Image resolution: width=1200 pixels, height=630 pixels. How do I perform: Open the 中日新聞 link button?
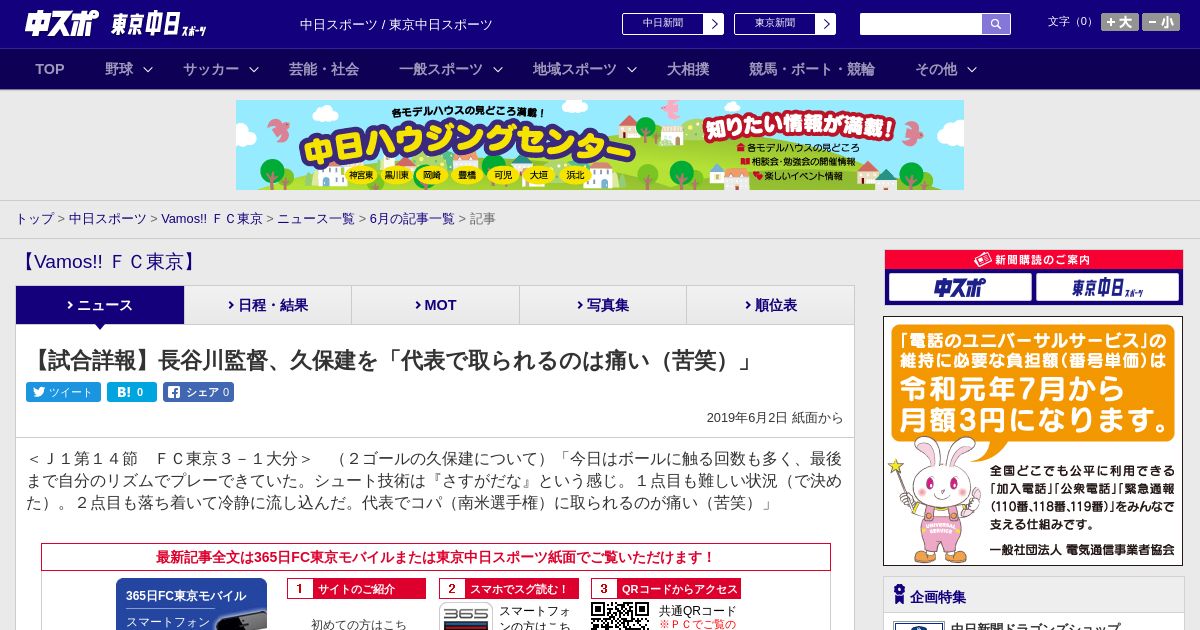(663, 24)
